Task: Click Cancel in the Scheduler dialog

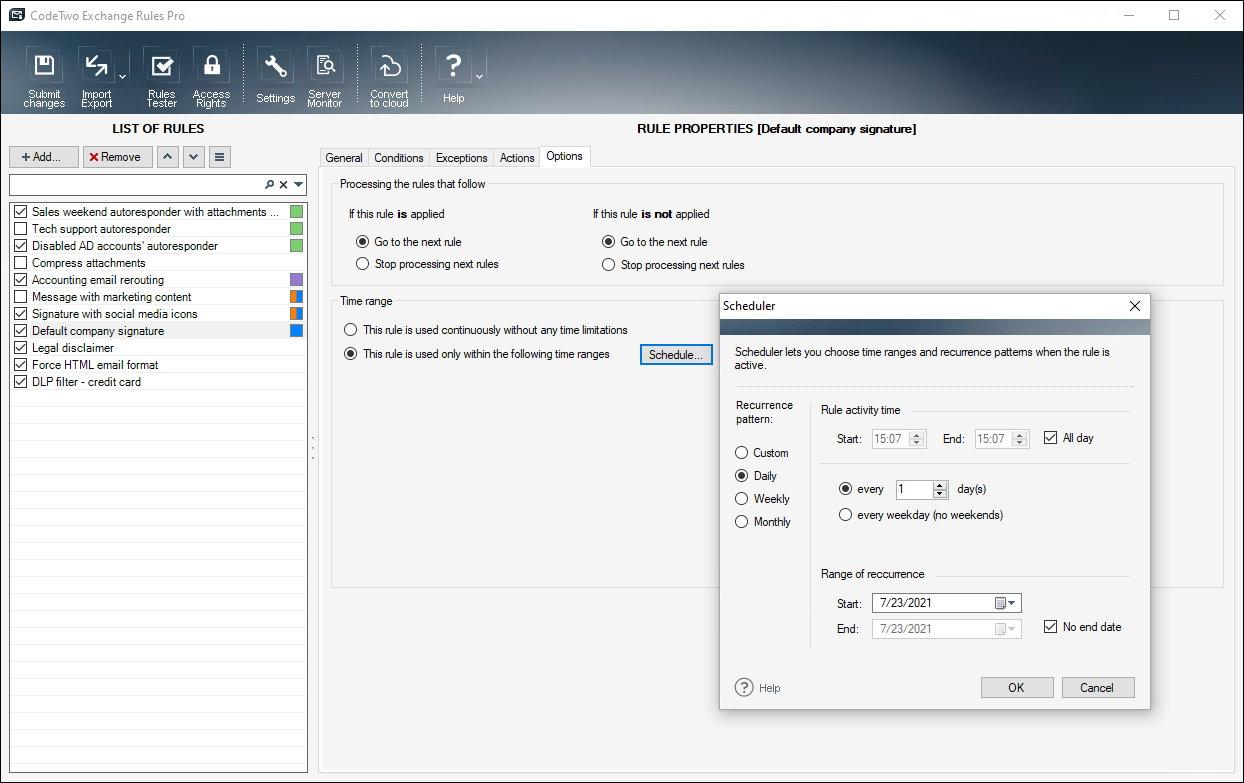Action: click(x=1098, y=688)
